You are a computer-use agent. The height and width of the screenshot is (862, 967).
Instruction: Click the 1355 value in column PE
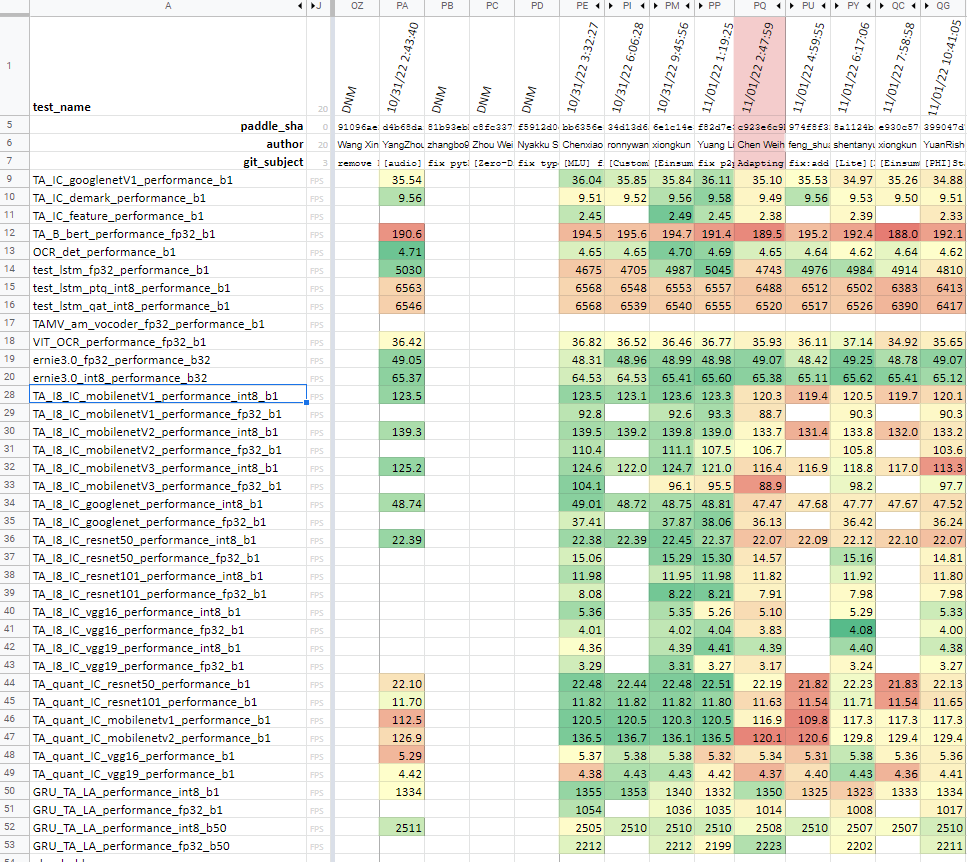point(582,792)
